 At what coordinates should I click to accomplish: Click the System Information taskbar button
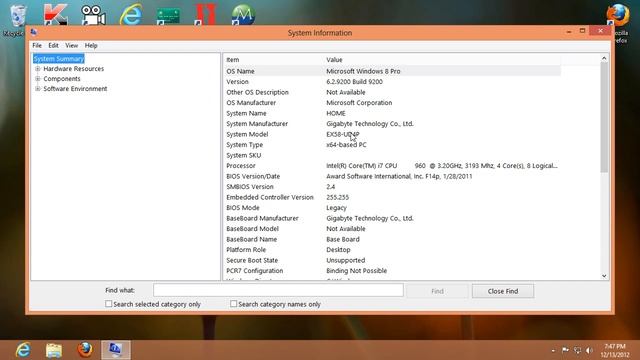point(116,350)
